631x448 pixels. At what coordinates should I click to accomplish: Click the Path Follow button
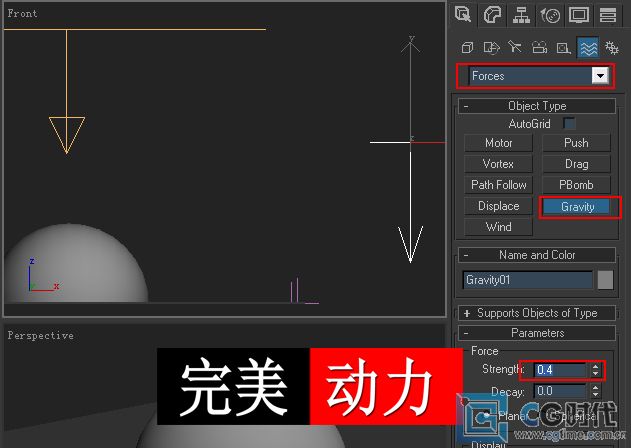click(x=498, y=185)
